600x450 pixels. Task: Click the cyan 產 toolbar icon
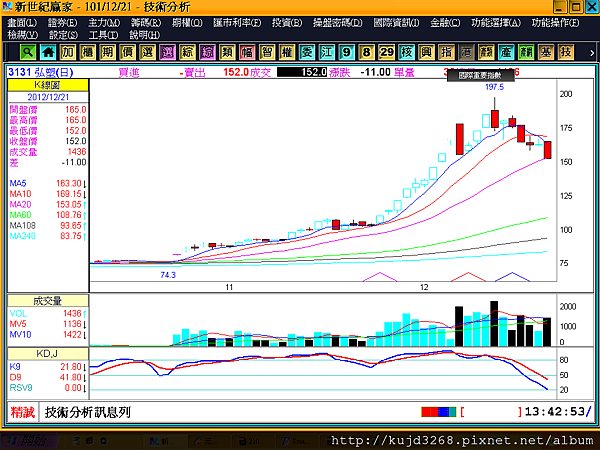[505, 52]
